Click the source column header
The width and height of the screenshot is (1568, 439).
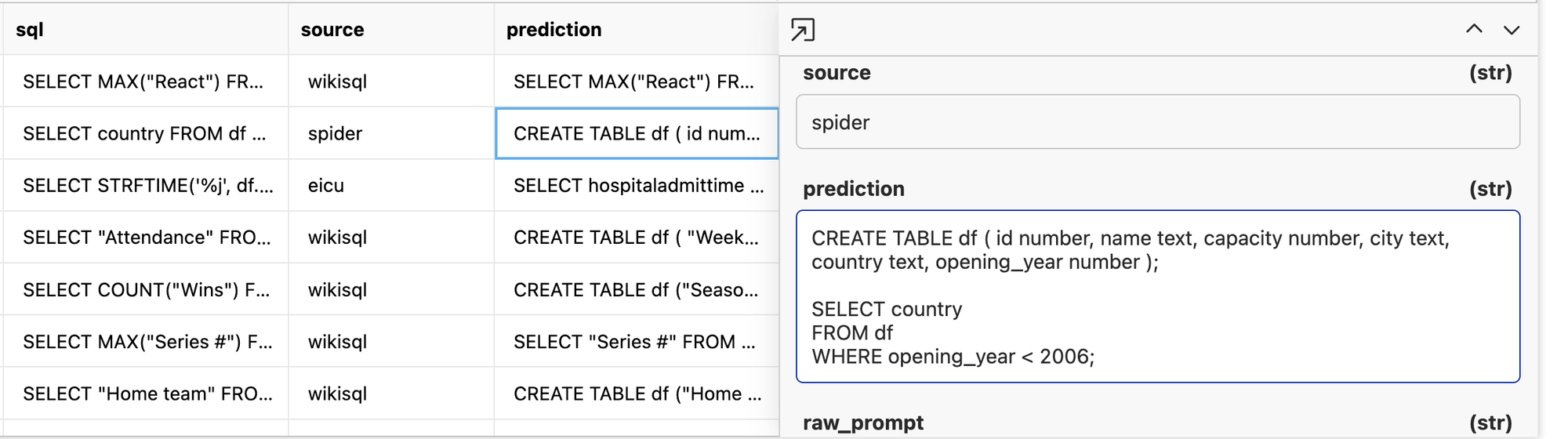(x=391, y=30)
